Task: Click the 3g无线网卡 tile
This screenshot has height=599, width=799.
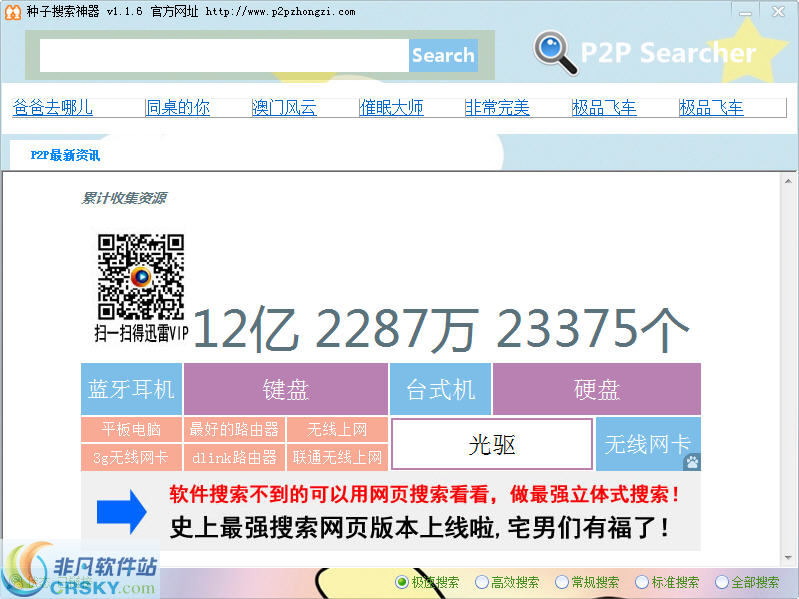Action: 131,457
